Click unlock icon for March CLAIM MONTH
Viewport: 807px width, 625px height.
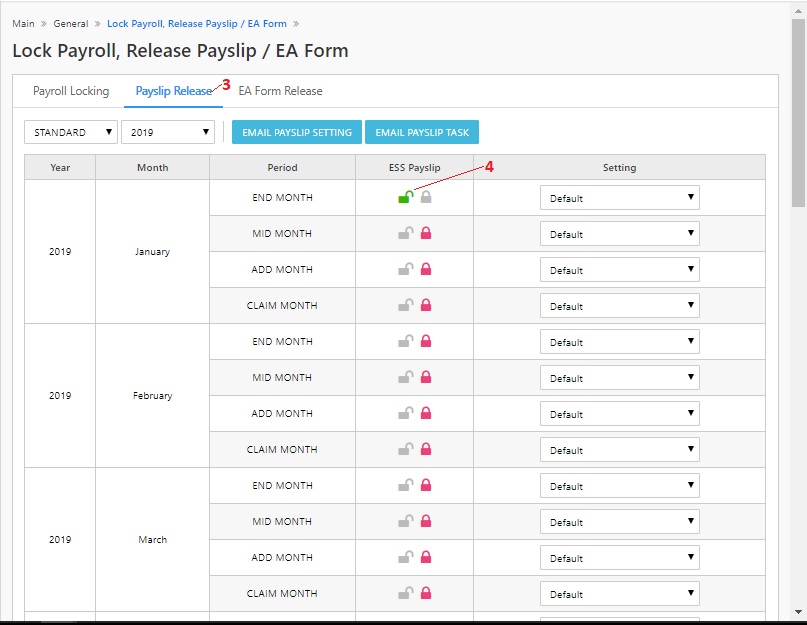pos(406,594)
